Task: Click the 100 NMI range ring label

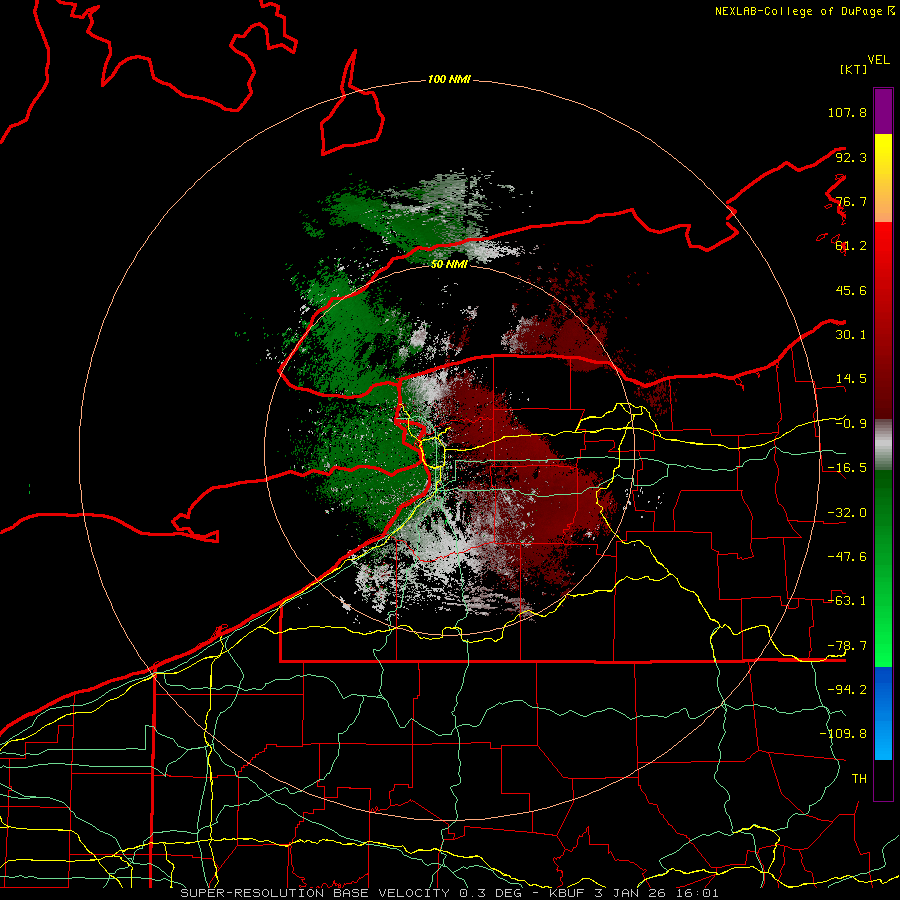Action: [449, 79]
